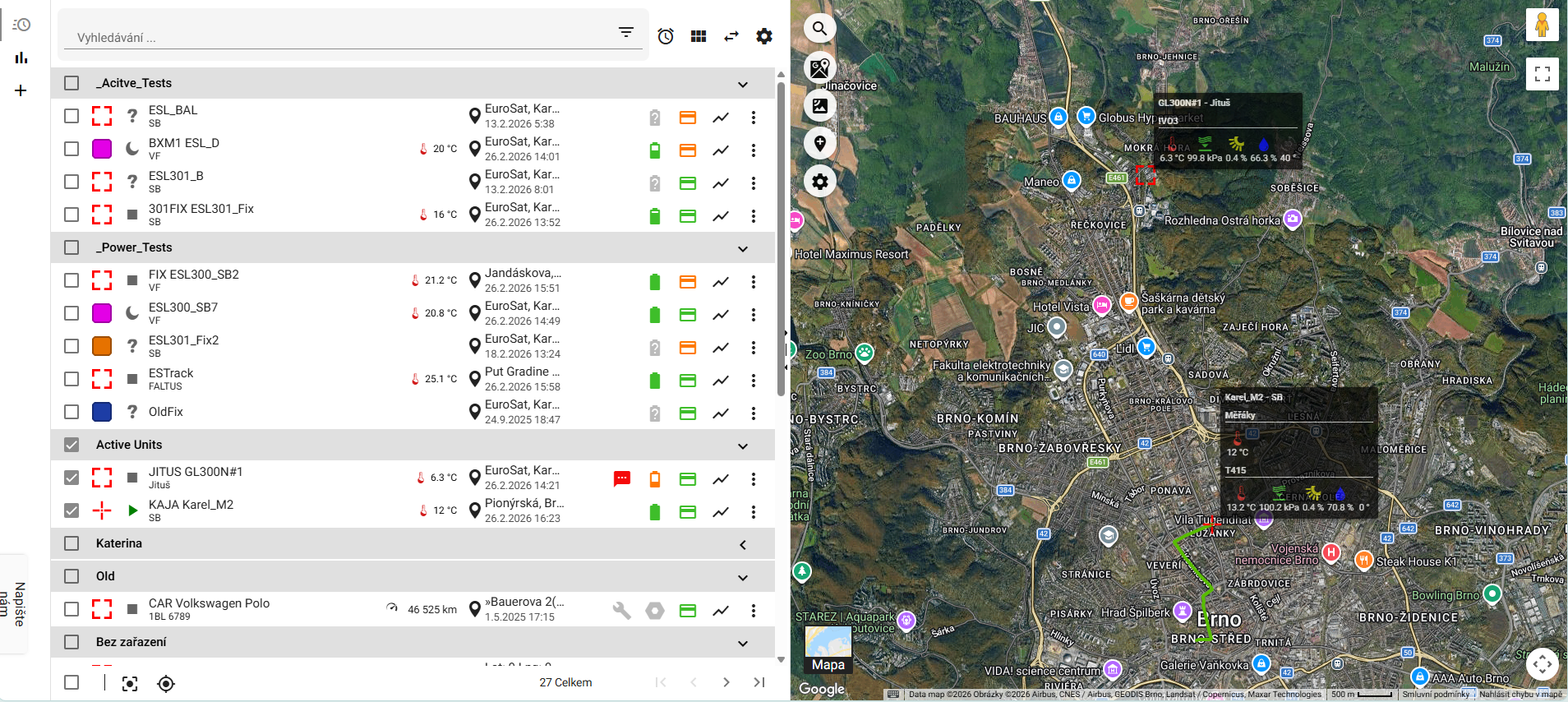Viewport: 1568px width, 702px height.
Task: Open the more options menu for ESL300_SB7
Action: tap(754, 315)
